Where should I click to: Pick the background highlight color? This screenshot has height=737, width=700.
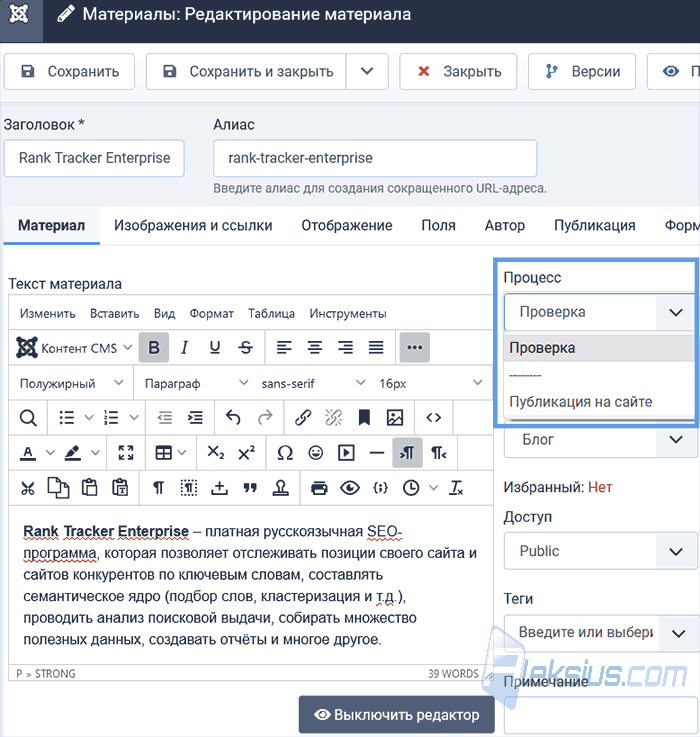coord(72,453)
